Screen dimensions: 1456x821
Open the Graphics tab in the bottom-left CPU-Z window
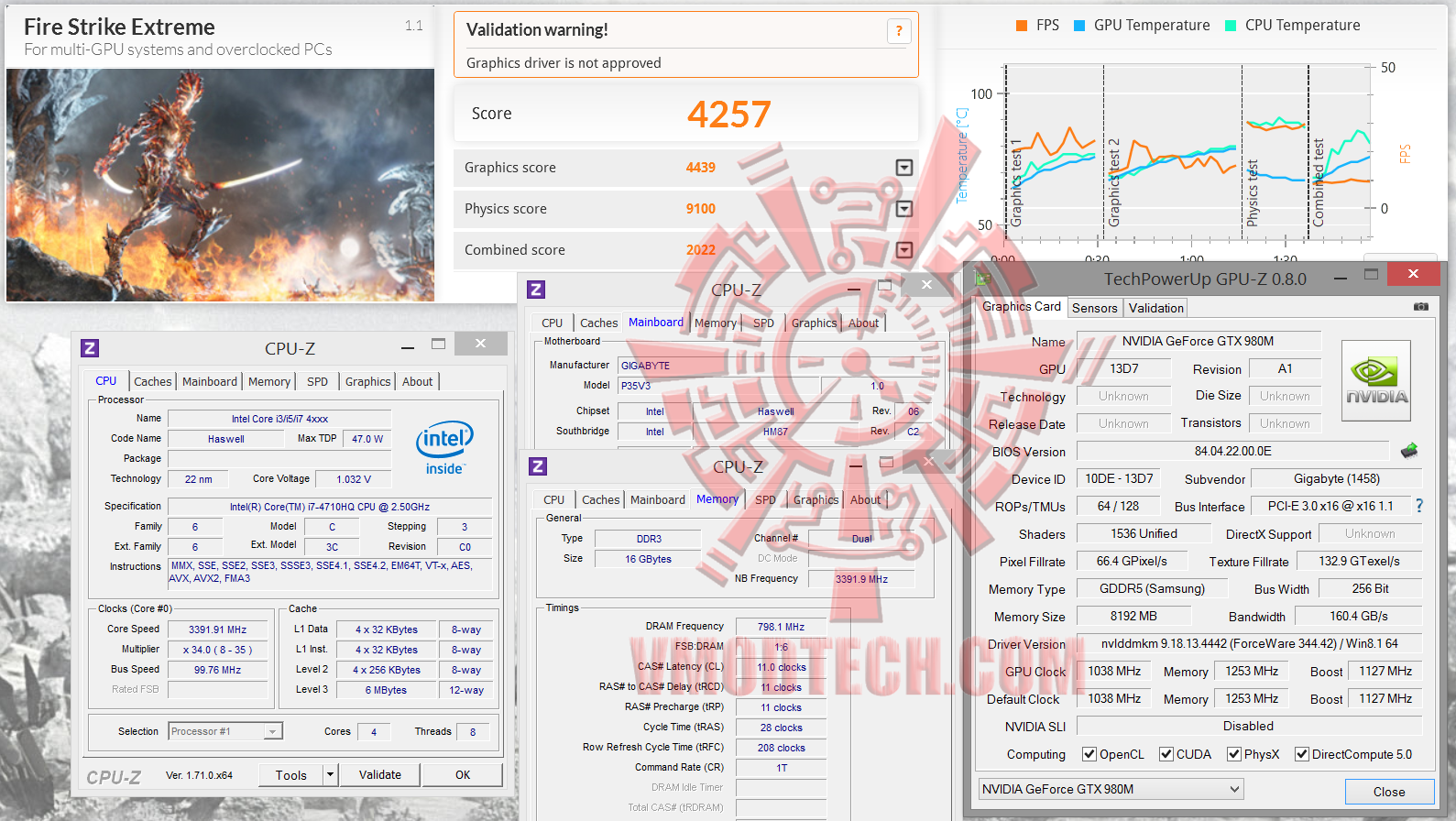tap(368, 382)
